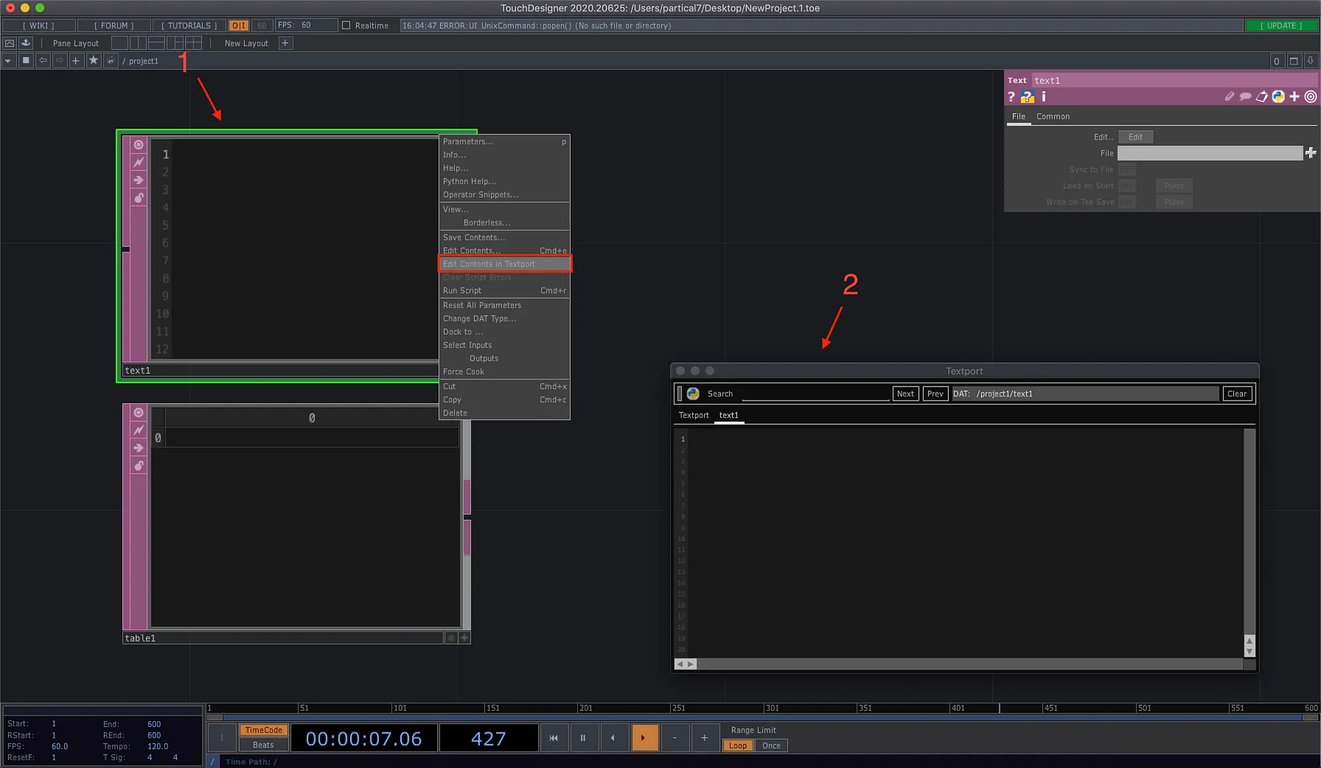Choose 'Run Script' in context menu
Screen dimensions: 1321x768
[x=504, y=291]
